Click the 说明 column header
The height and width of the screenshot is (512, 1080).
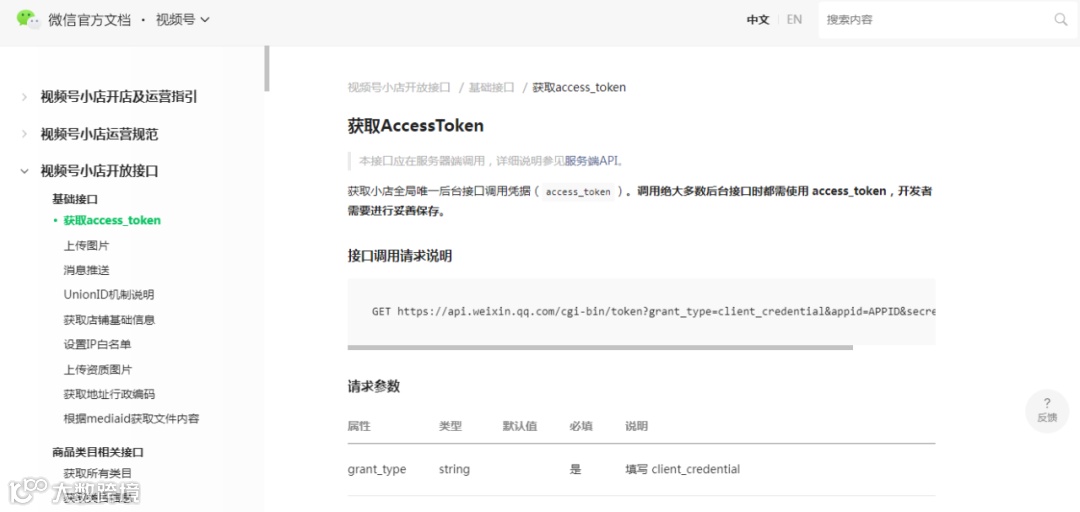[x=636, y=426]
